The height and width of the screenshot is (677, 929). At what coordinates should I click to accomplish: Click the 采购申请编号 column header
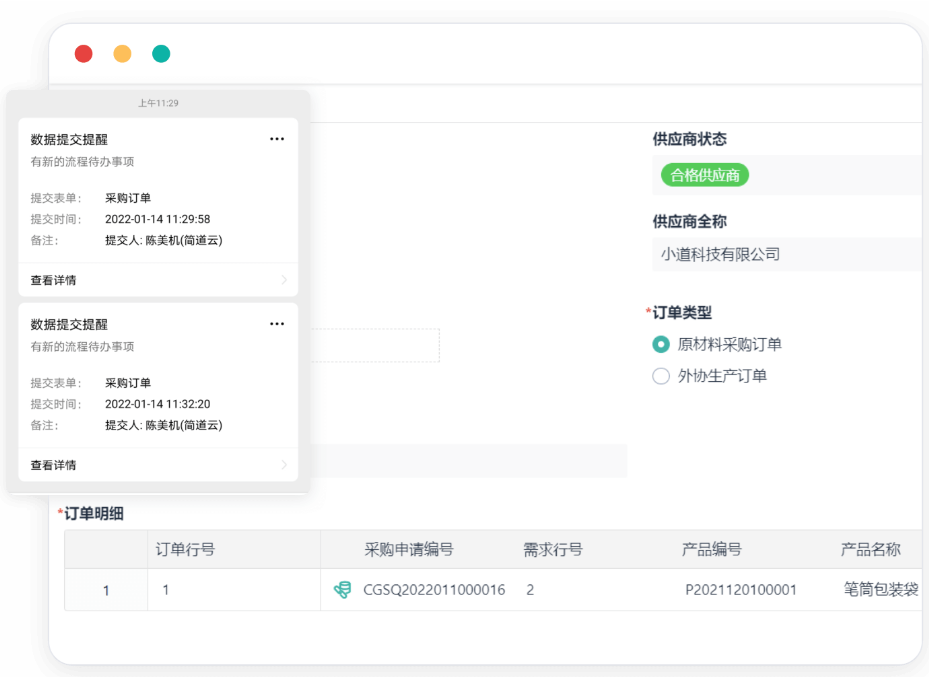pyautogui.click(x=409, y=549)
